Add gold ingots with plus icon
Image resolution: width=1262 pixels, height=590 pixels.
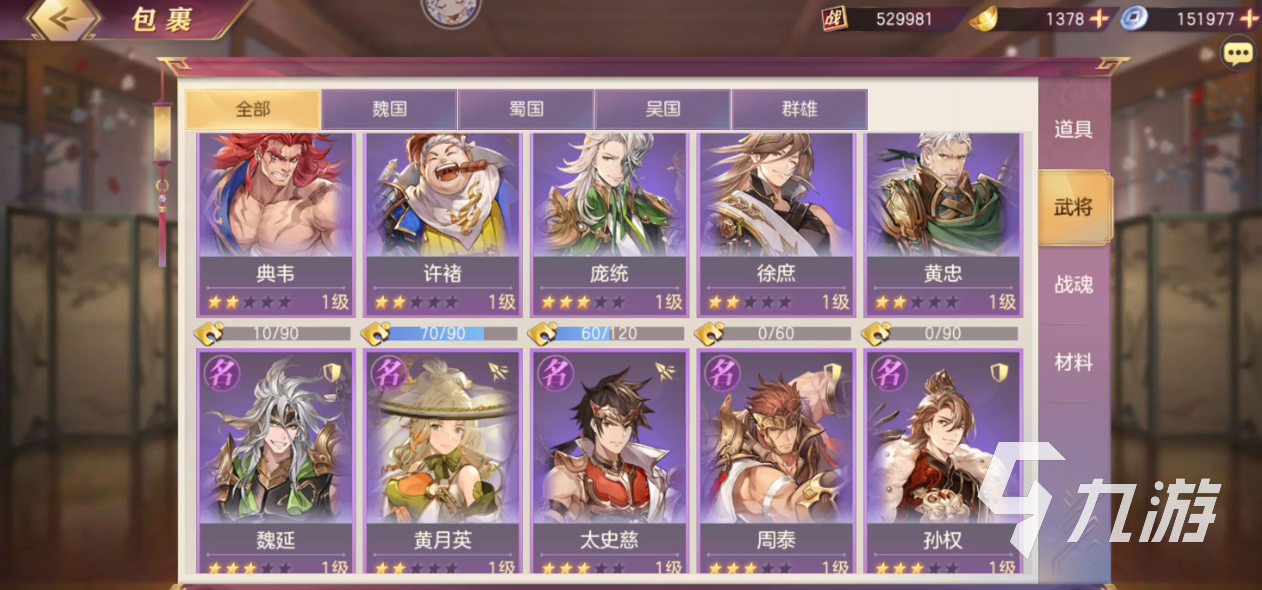(x=1098, y=19)
